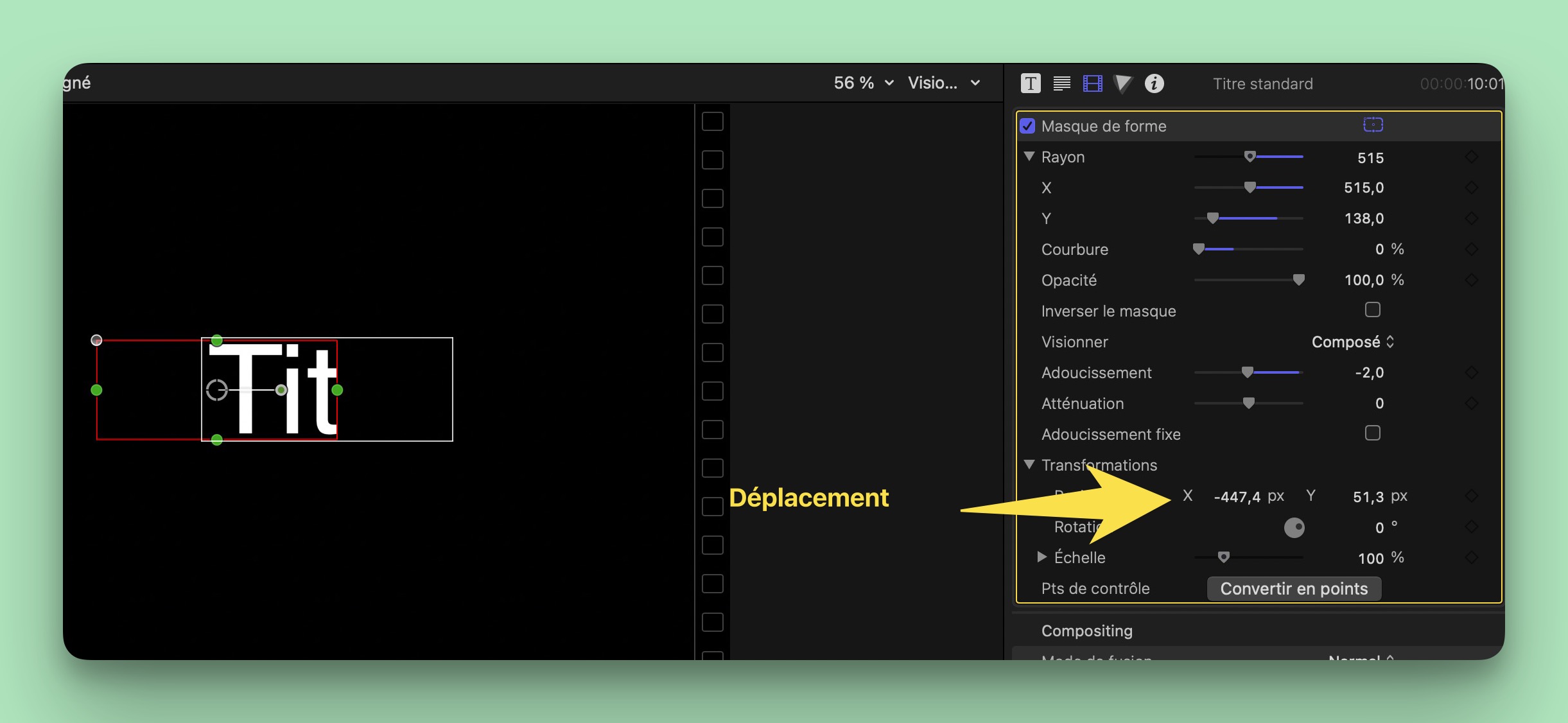Open the Title inspector tab icon
This screenshot has width=1568, height=723.
(x=1030, y=83)
